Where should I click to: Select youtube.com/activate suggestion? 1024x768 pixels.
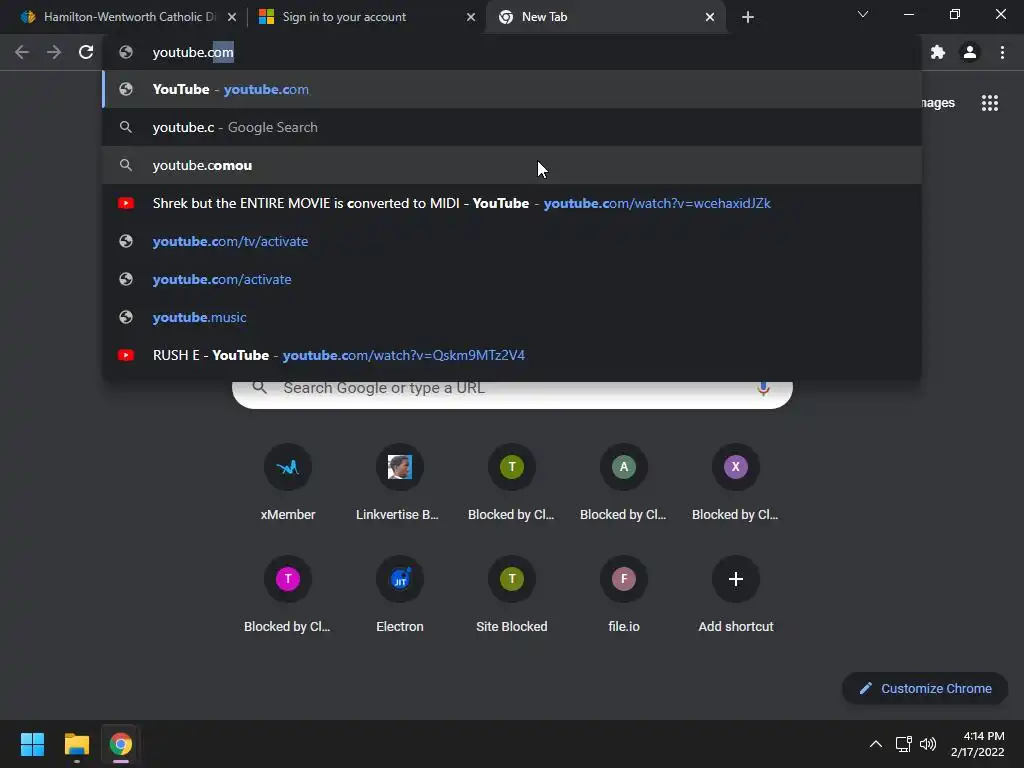pyautogui.click(x=512, y=279)
